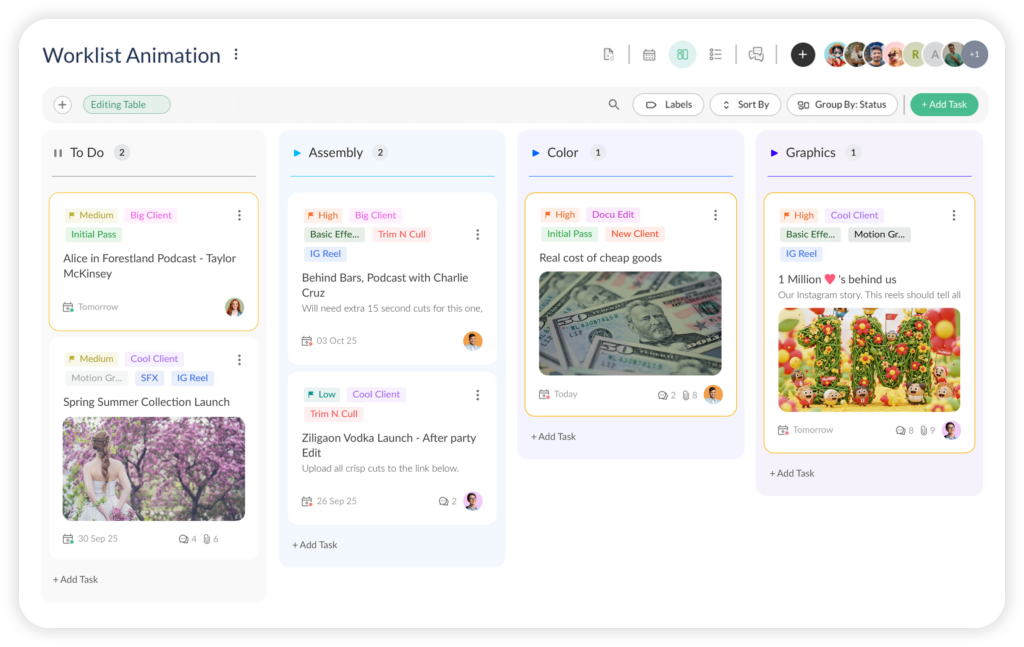Open Worklist Animation three-dot menu
The width and height of the screenshot is (1024, 647).
click(236, 55)
